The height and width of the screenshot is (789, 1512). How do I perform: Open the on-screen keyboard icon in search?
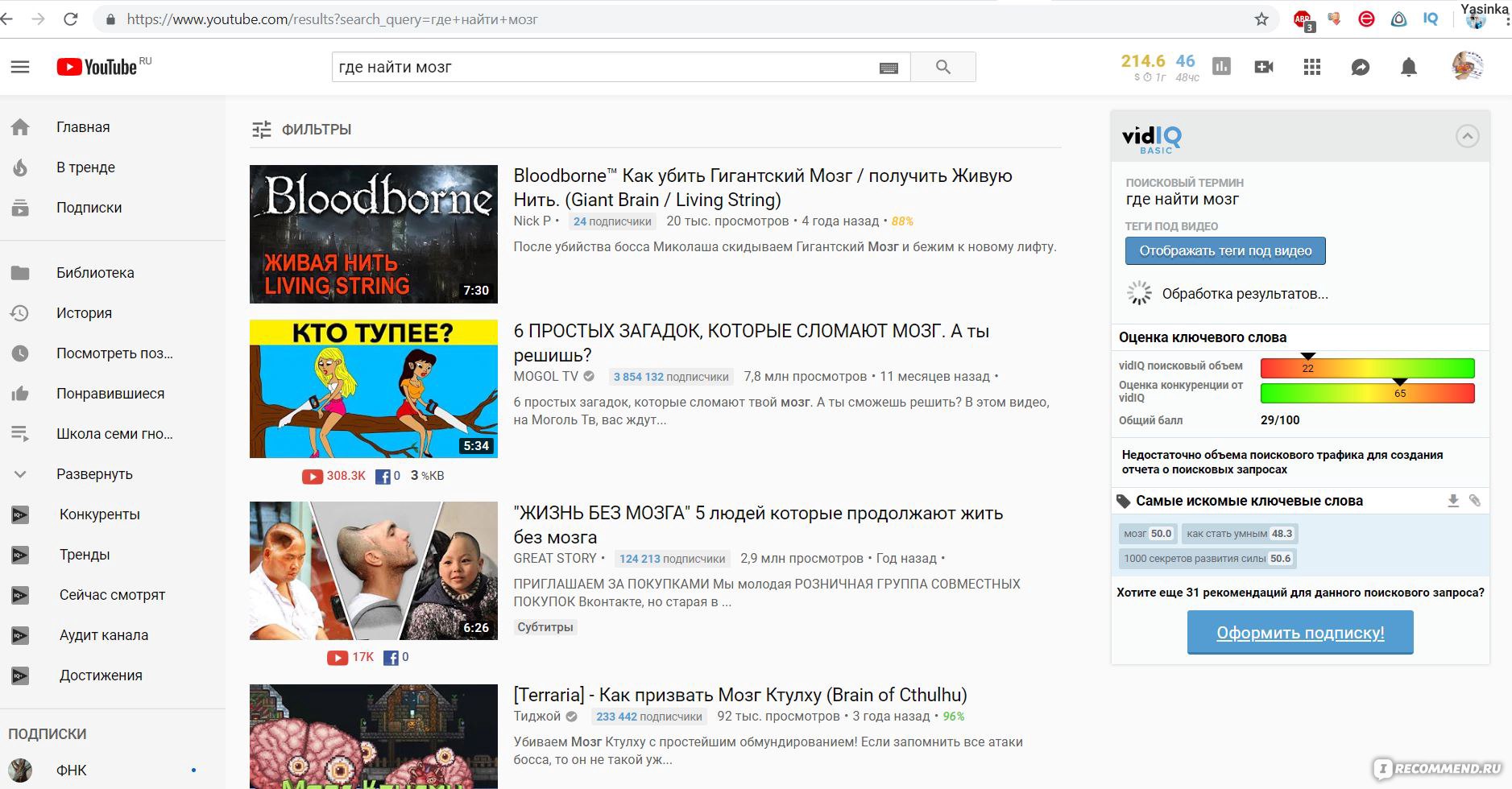[889, 68]
